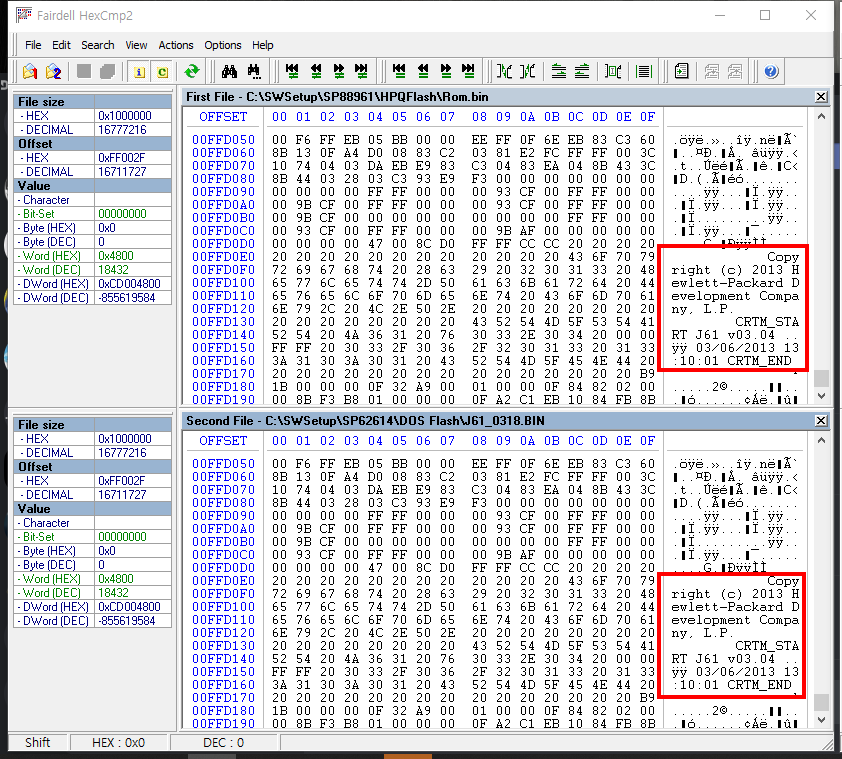Click the 'Shift' status bar entry
Image resolution: width=842 pixels, height=759 pixels.
pyautogui.click(x=38, y=742)
